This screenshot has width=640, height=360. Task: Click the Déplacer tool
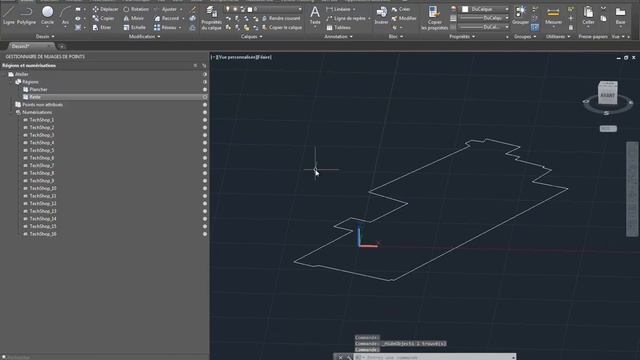(105, 9)
